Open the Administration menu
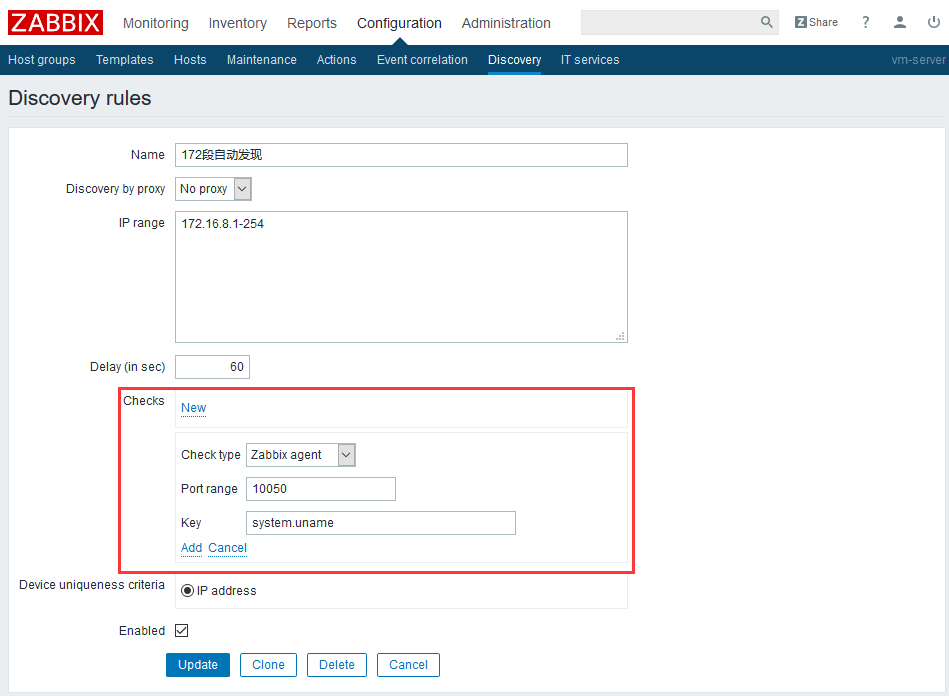This screenshot has height=696, width=949. [x=506, y=23]
